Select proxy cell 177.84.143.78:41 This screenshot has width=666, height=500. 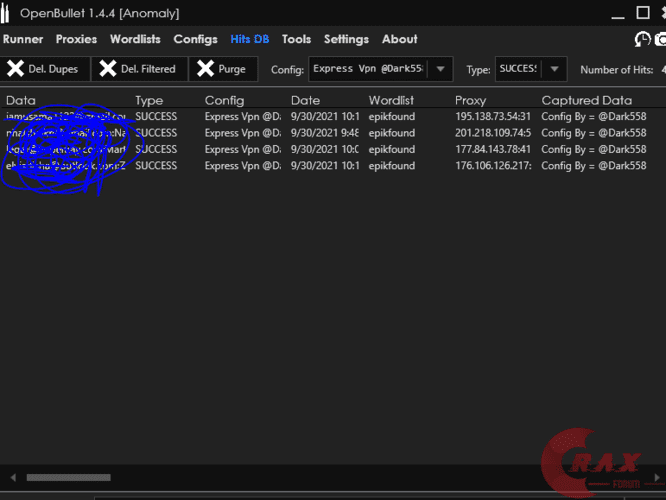pos(493,150)
